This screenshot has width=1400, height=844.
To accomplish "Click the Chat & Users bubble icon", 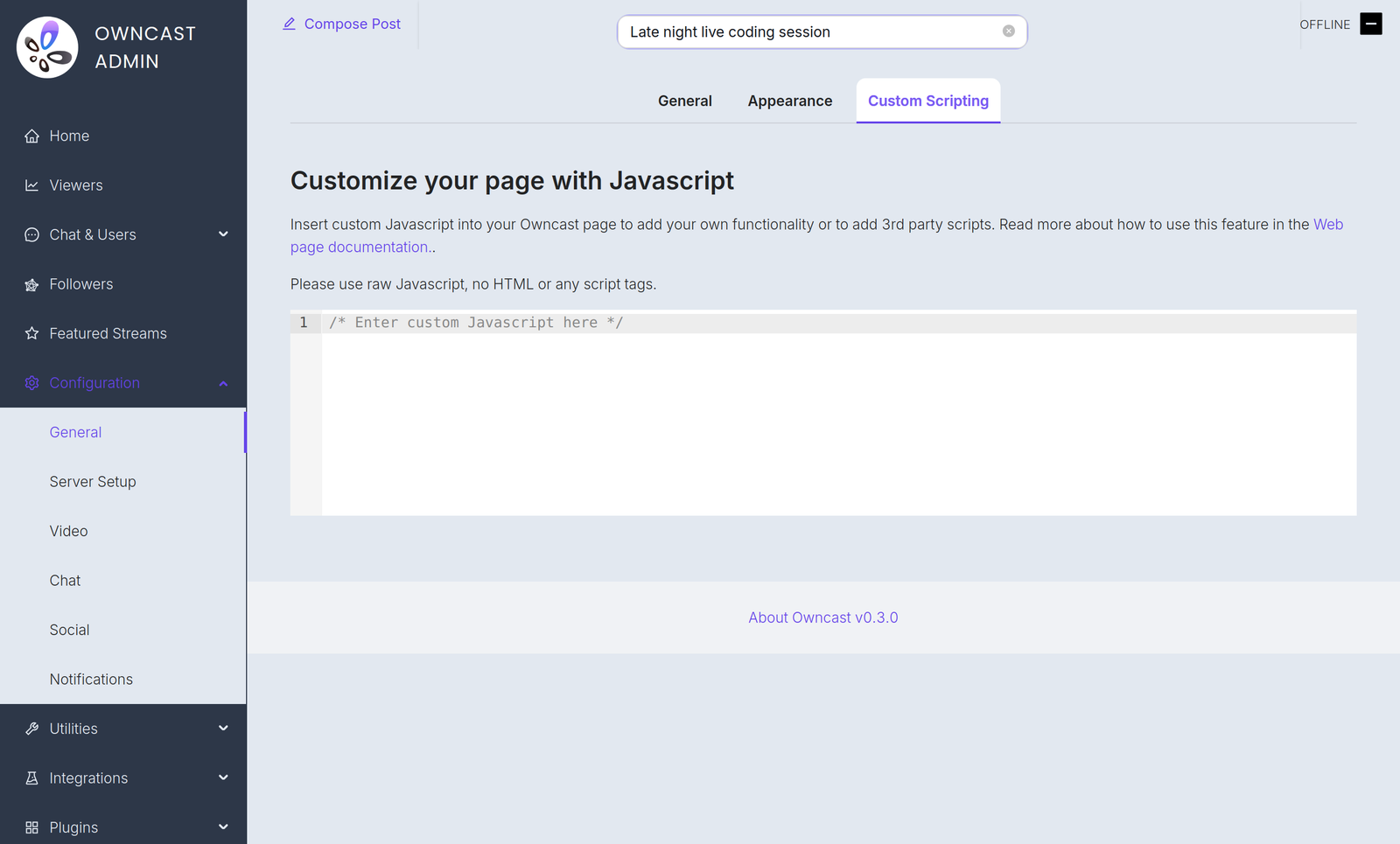I will 32,234.
